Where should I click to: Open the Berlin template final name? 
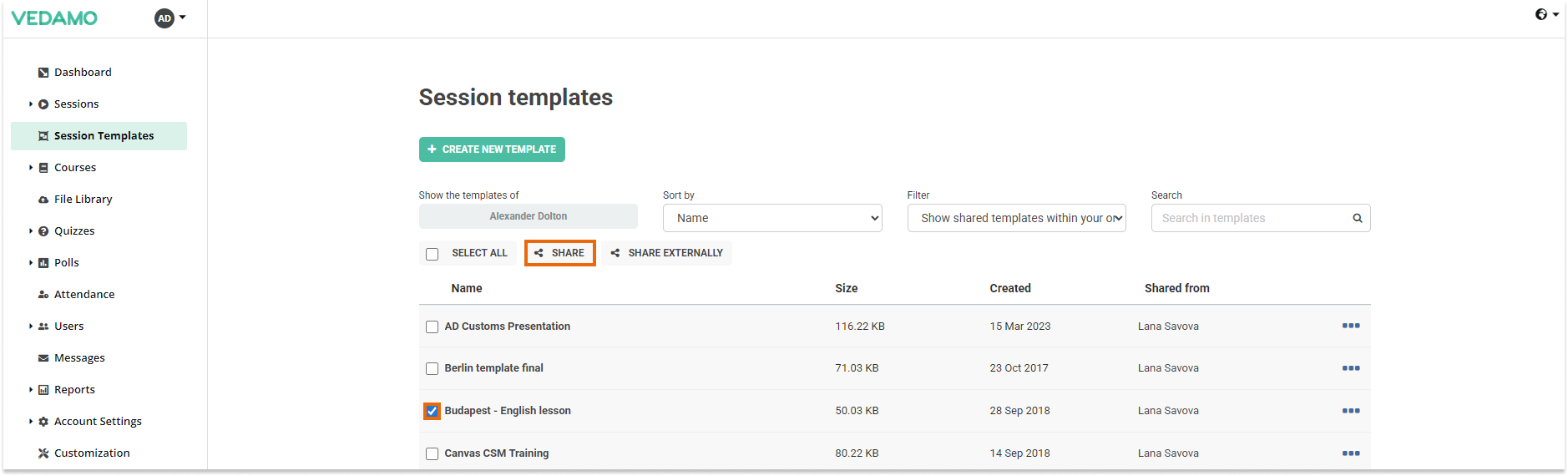click(x=493, y=368)
